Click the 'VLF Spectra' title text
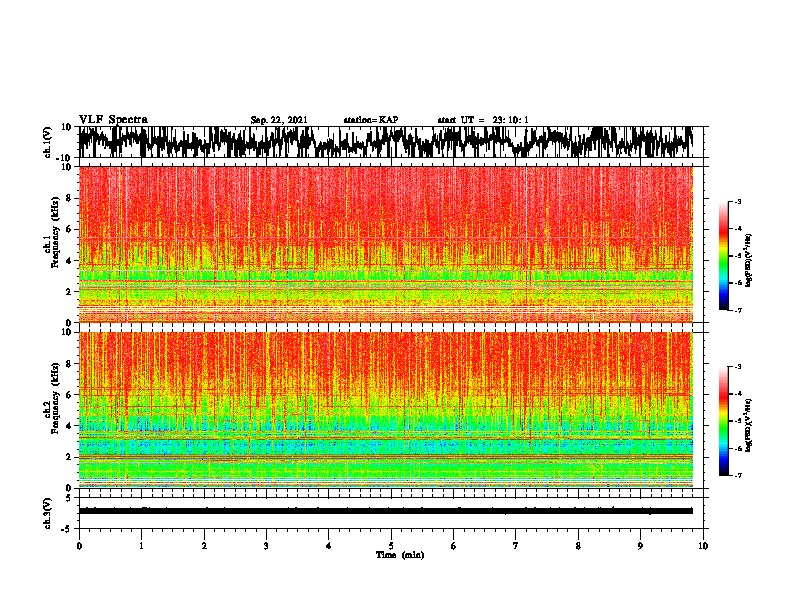Screen dimensions: 792x612 coord(113,120)
